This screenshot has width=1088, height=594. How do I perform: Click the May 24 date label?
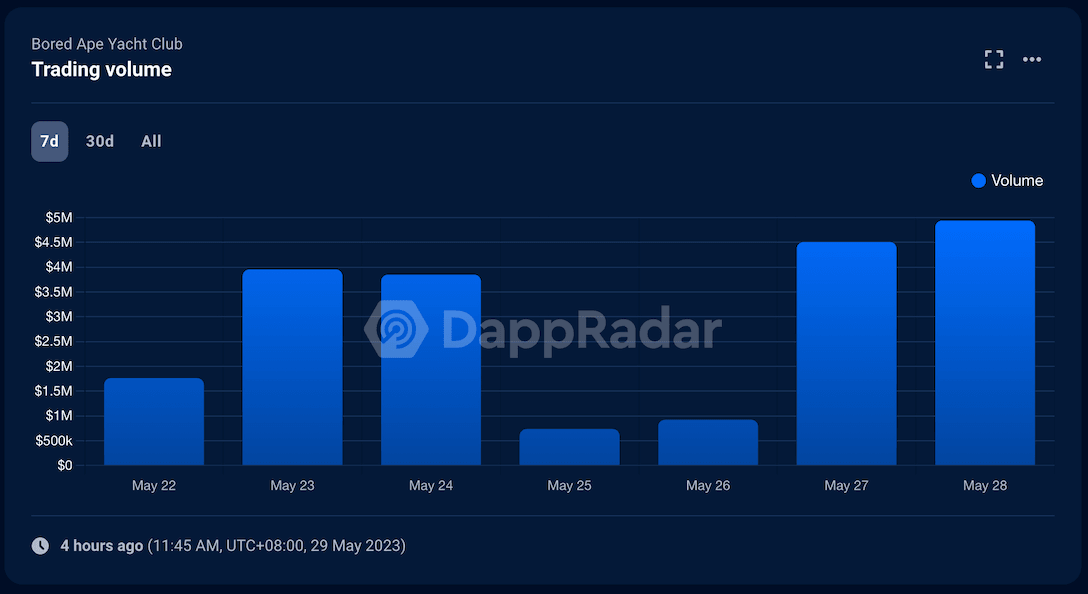[431, 486]
